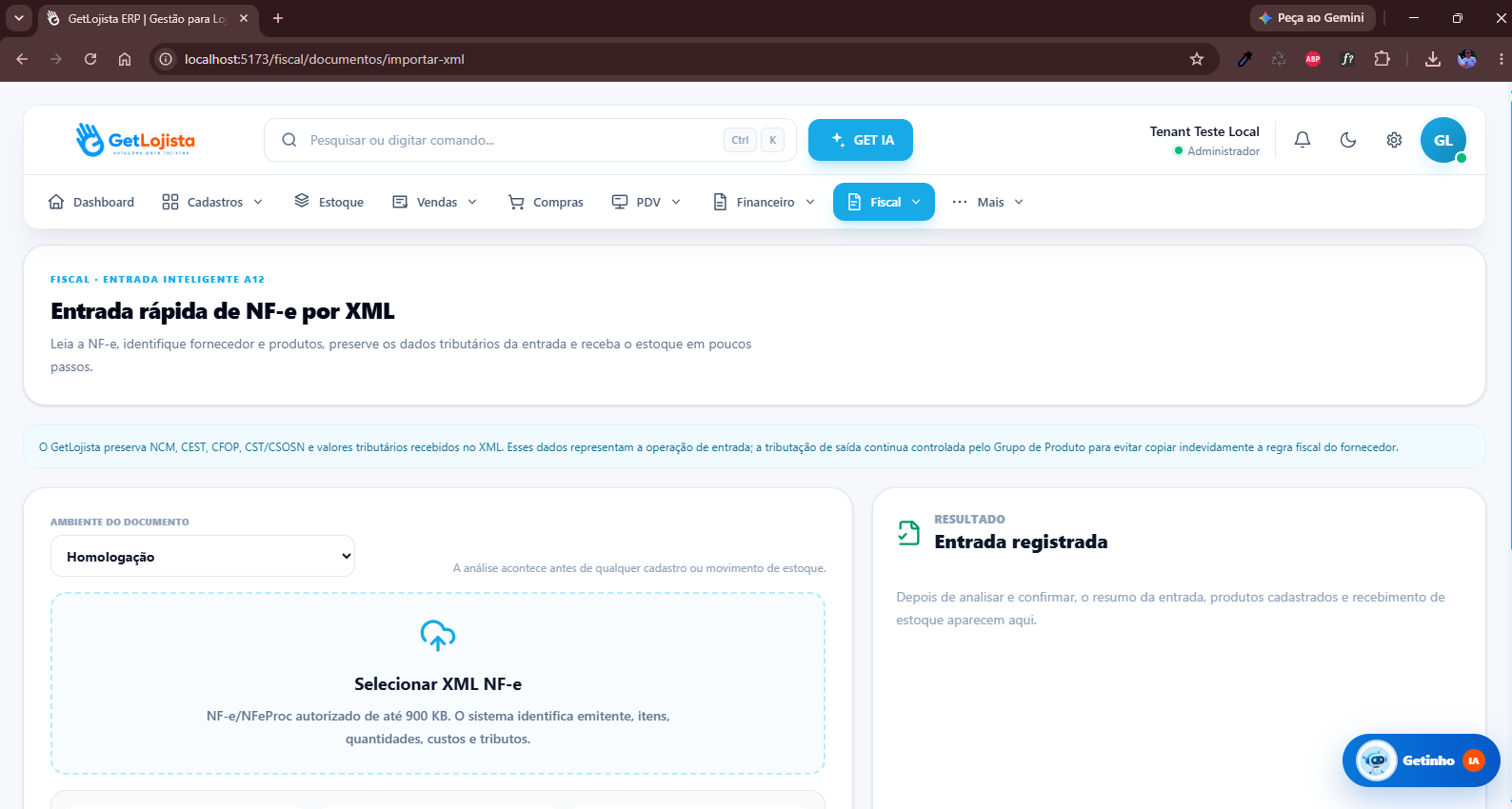Viewport: 1512px width, 809px height.
Task: Click the Compras cart icon
Action: pyautogui.click(x=516, y=202)
